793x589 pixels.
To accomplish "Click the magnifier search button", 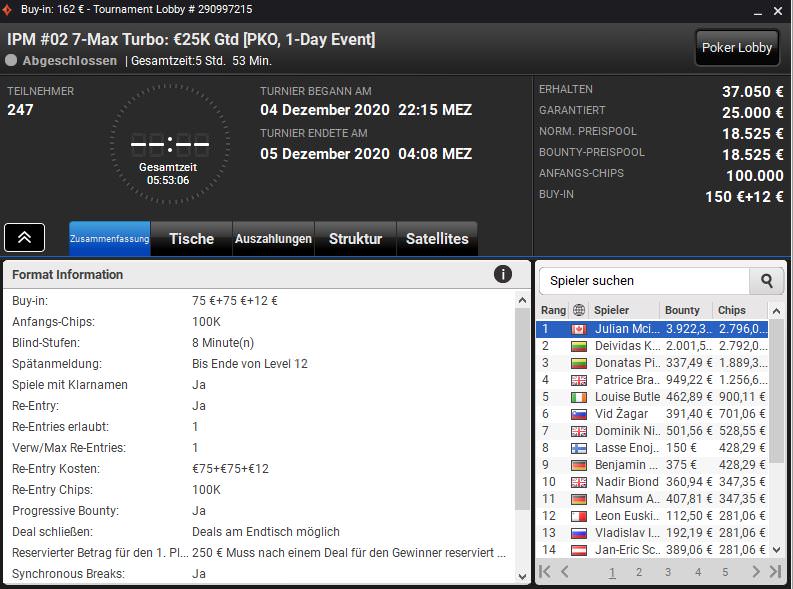I will point(767,281).
